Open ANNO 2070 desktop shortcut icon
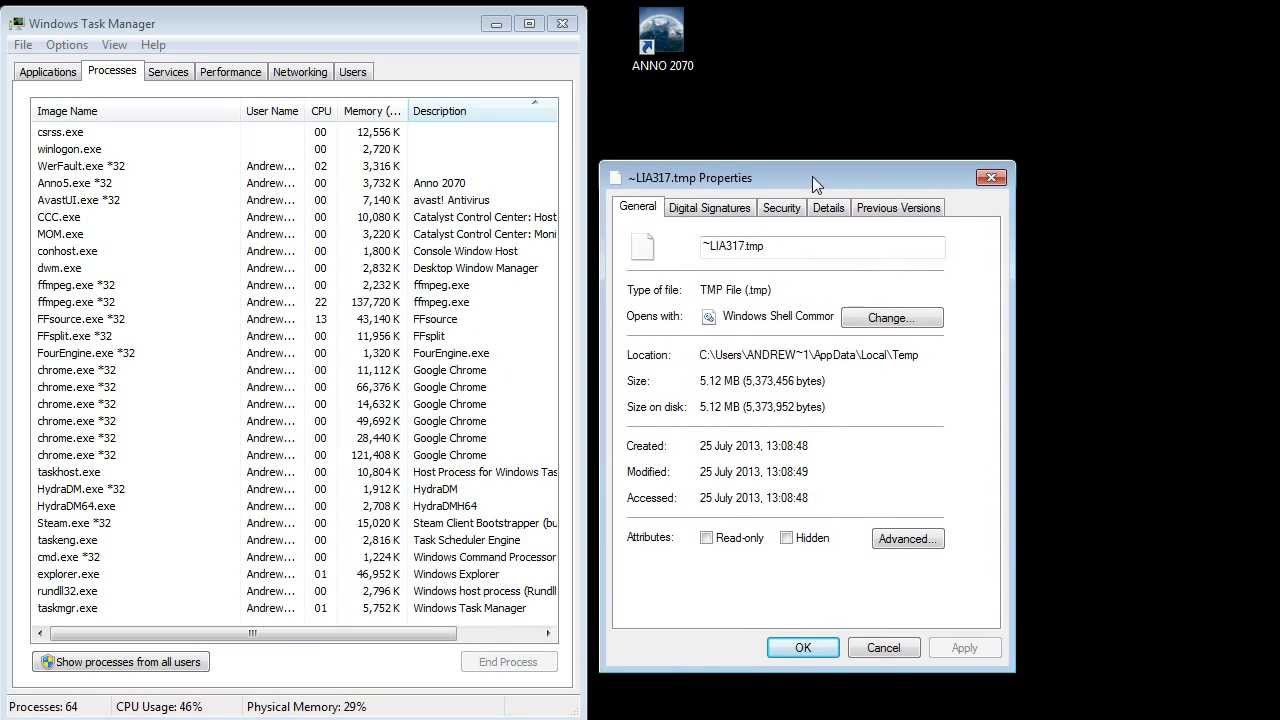 (662, 32)
